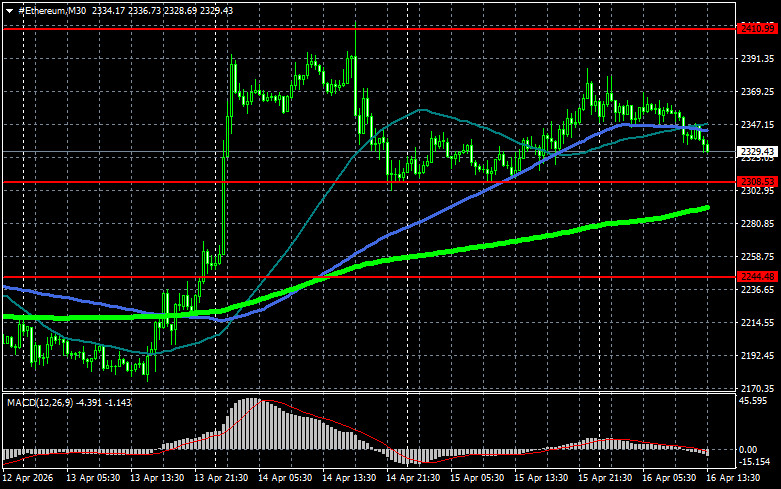Click the 14 Apr 05:30 time label
781x489 pixels.
[x=285, y=478]
